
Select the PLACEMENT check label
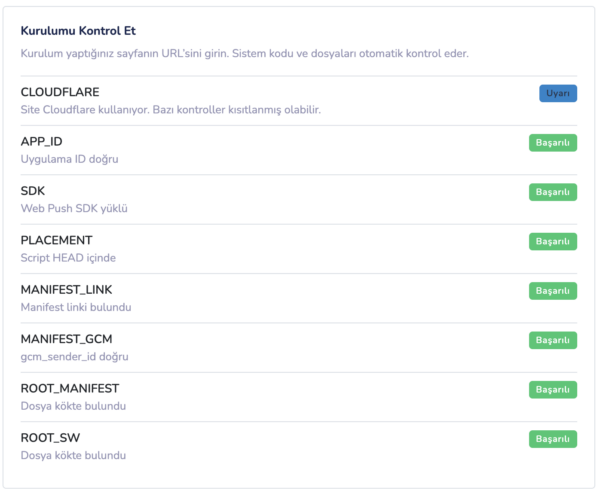[x=56, y=240]
